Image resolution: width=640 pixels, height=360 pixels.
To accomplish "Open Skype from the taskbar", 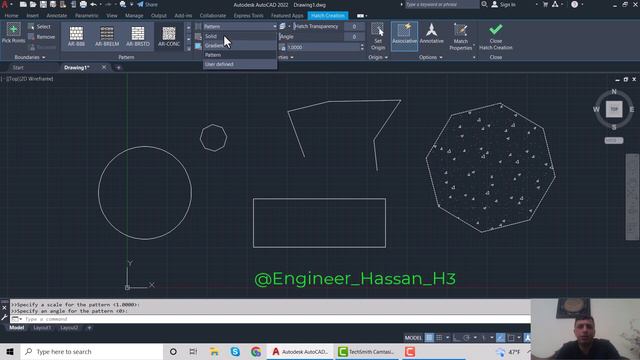I will [x=235, y=351].
